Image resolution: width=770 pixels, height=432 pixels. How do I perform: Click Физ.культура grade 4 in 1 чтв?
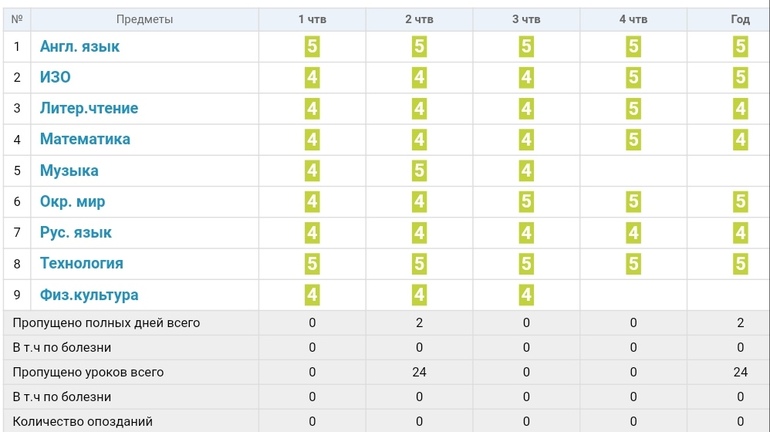tap(312, 295)
